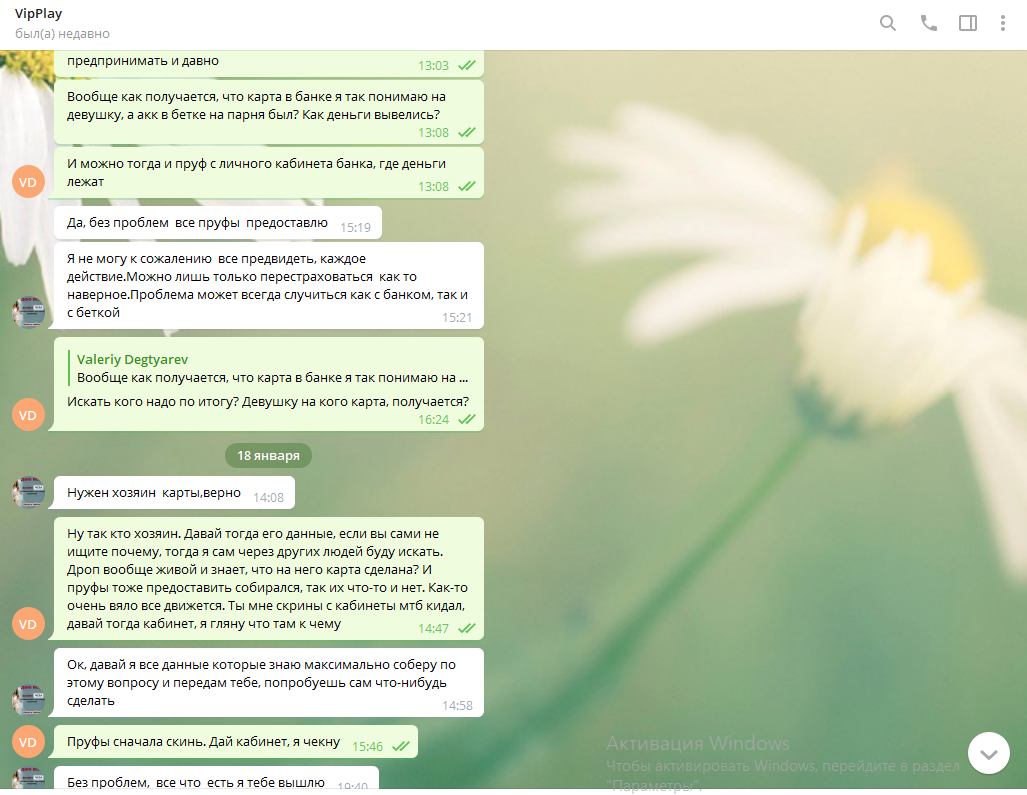Click VD avatar beside 13:08 message

point(28,182)
